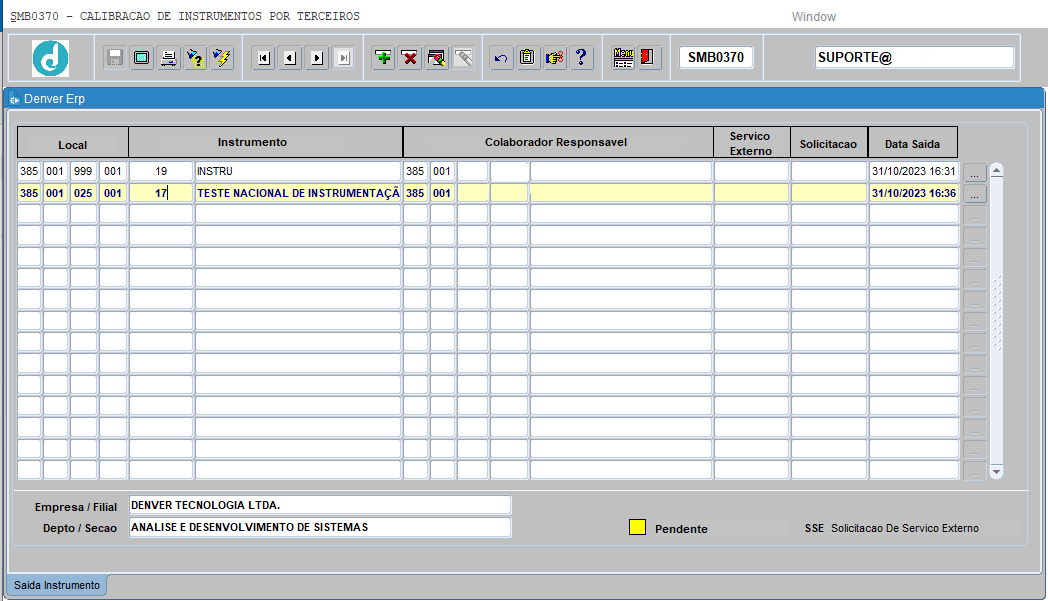
Task: Click the Denver Erp title bar icon
Action: [x=14, y=99]
